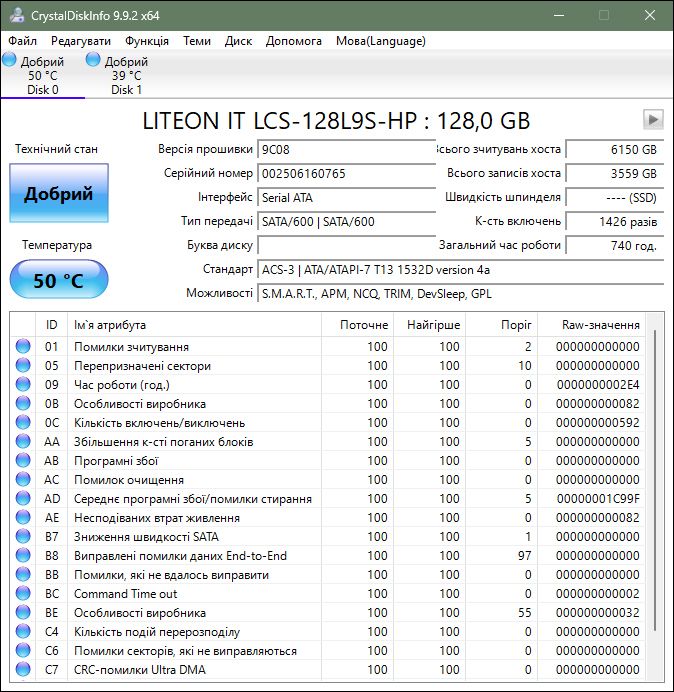The width and height of the screenshot is (674, 692).
Task: Click the 740 год. power-on hours value
Action: (x=614, y=245)
